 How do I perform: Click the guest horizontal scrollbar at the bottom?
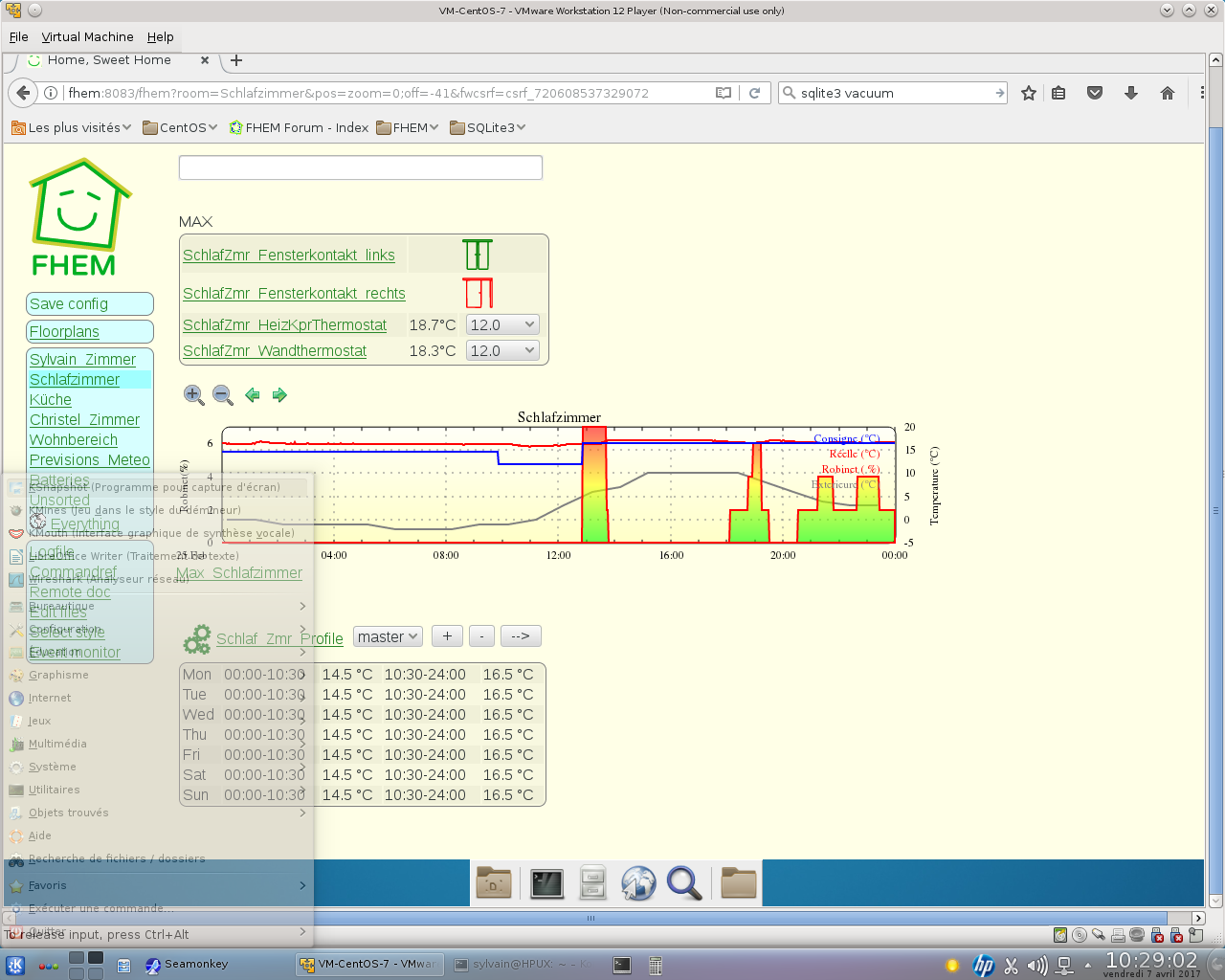pos(590,918)
